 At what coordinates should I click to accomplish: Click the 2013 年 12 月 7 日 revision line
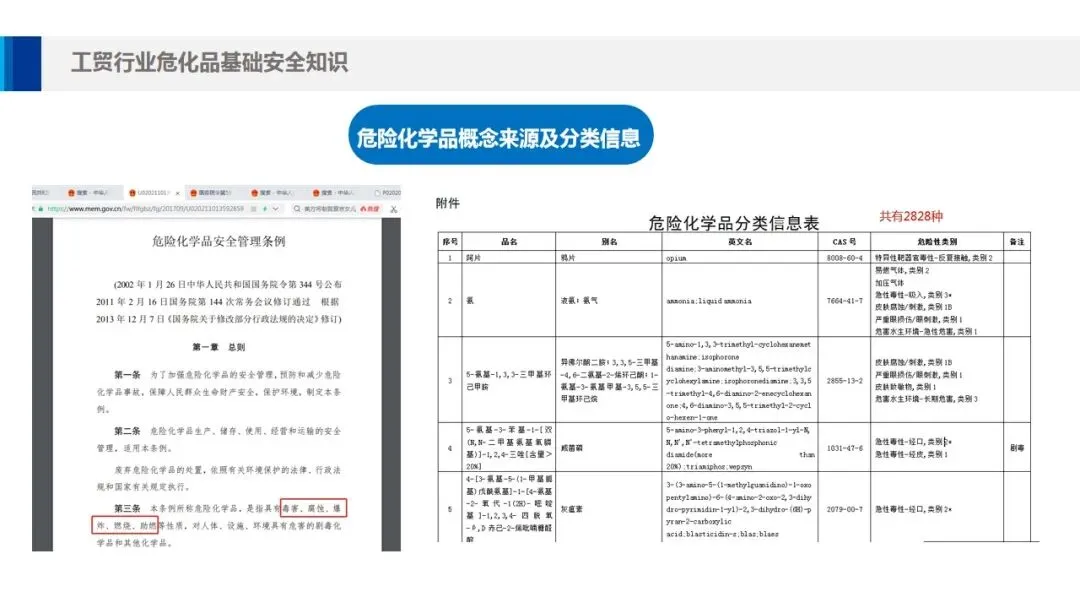pyautogui.click(x=219, y=319)
